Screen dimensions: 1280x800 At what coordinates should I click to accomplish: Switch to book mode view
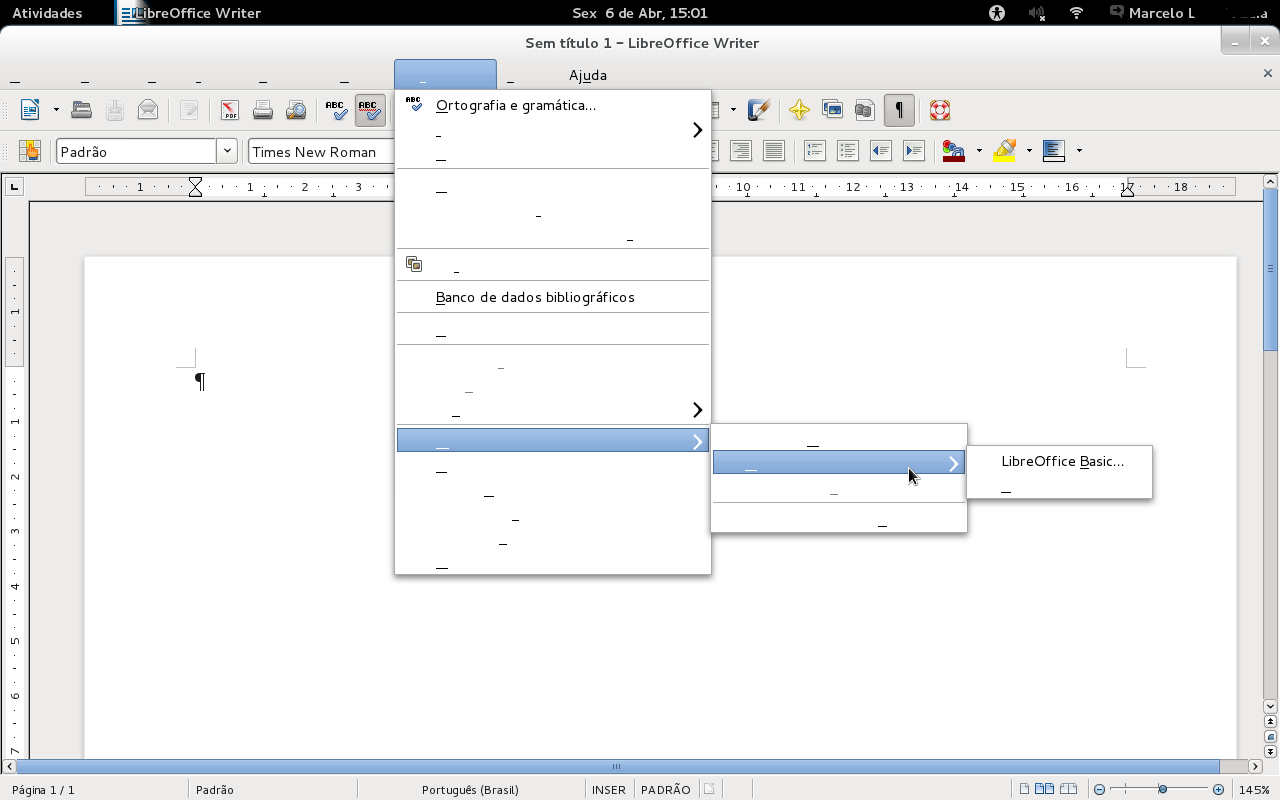(x=1069, y=789)
